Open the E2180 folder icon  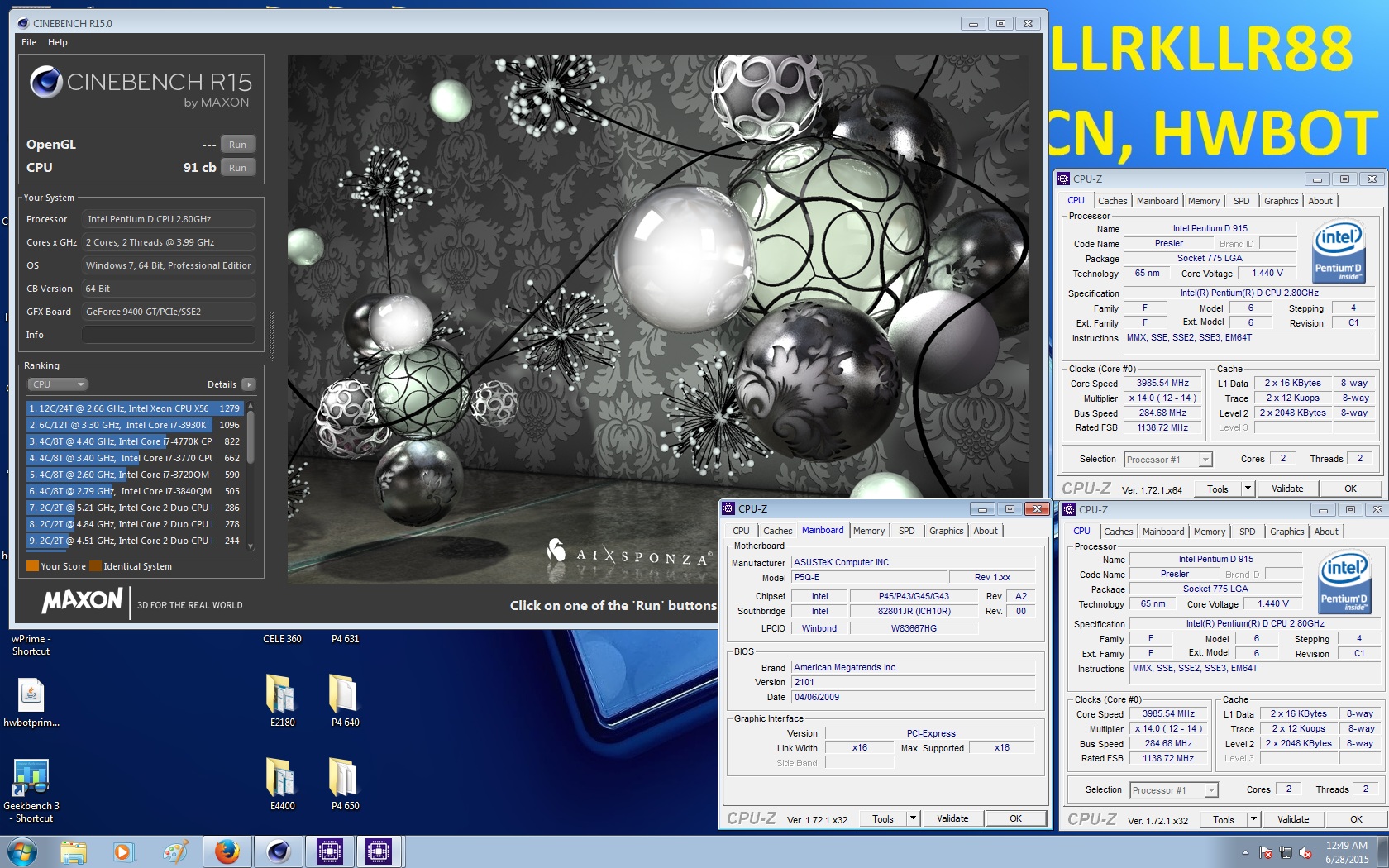point(281,694)
